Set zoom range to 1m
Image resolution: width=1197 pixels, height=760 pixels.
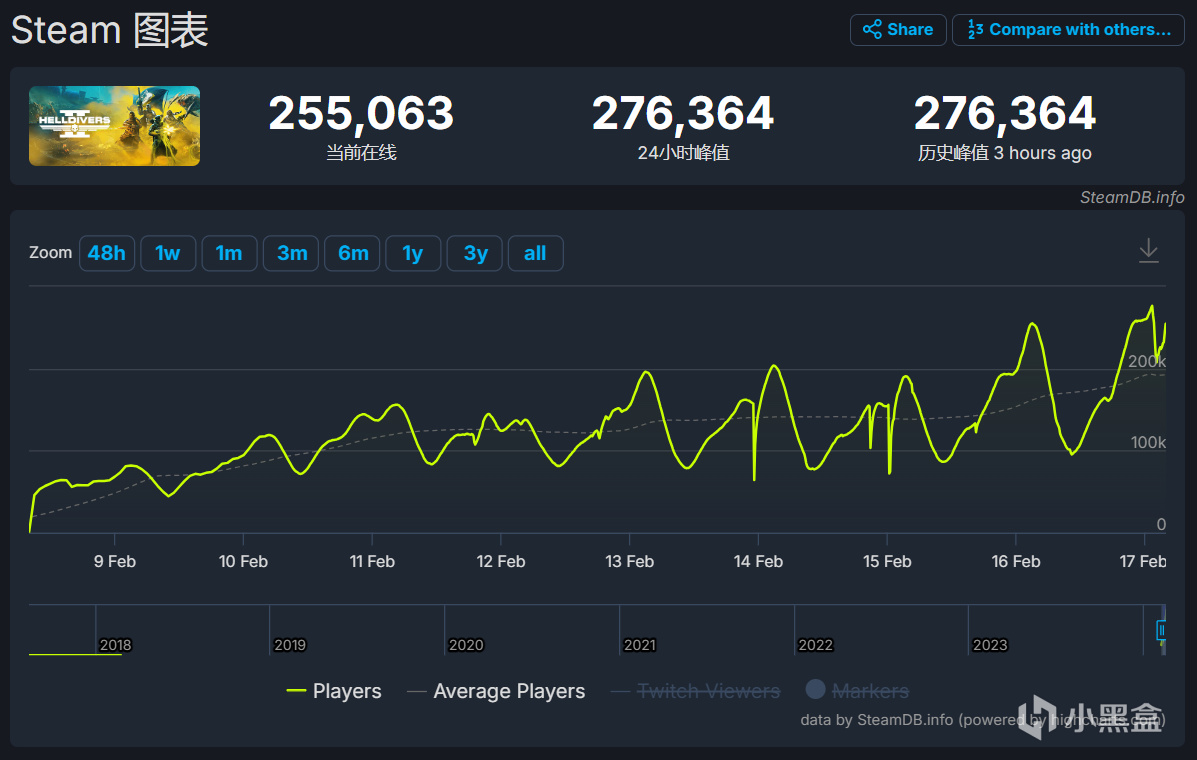click(x=229, y=253)
